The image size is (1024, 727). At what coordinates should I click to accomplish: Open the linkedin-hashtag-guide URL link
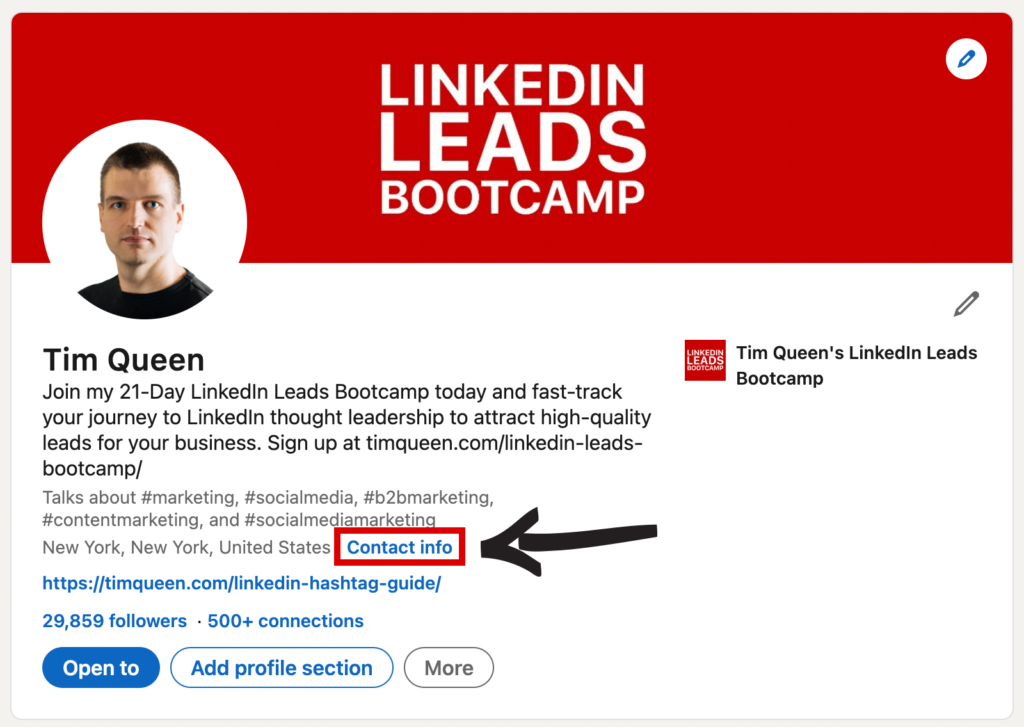241,583
